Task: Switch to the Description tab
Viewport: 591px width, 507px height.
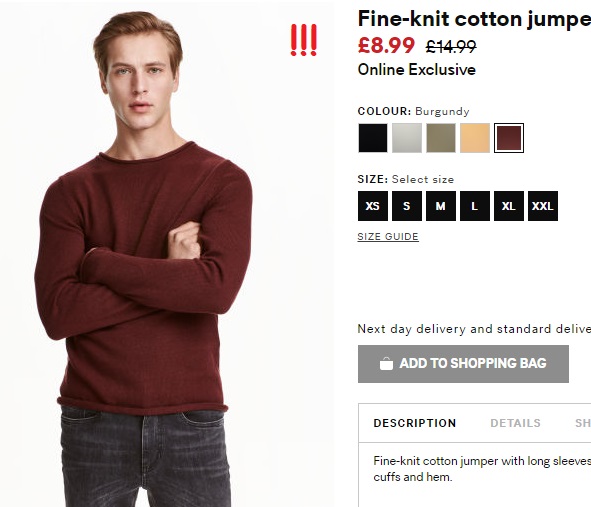Action: click(x=415, y=423)
